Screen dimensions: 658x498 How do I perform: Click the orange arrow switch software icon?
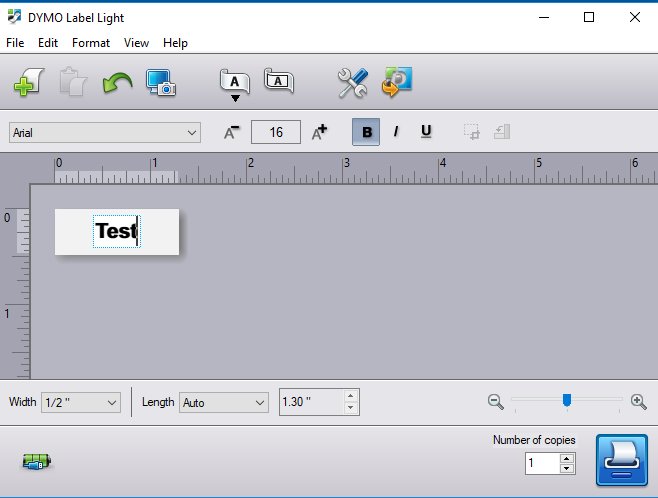pos(397,81)
